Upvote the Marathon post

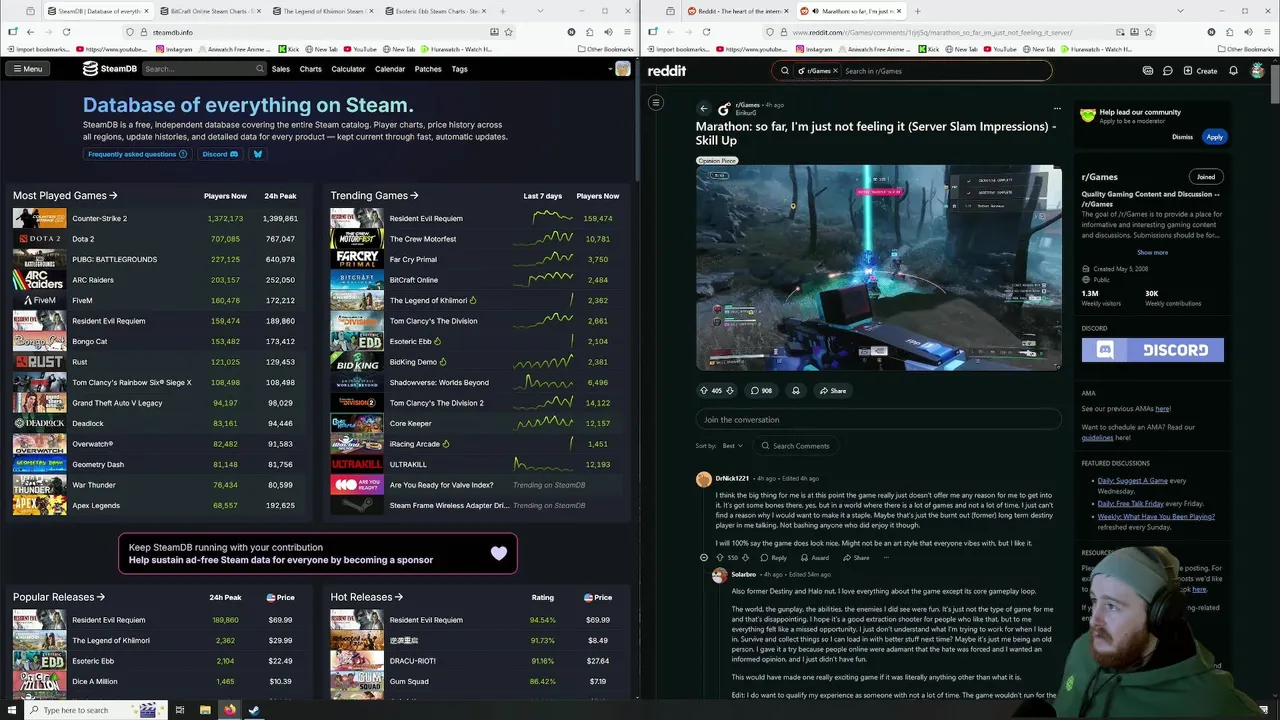tap(704, 391)
